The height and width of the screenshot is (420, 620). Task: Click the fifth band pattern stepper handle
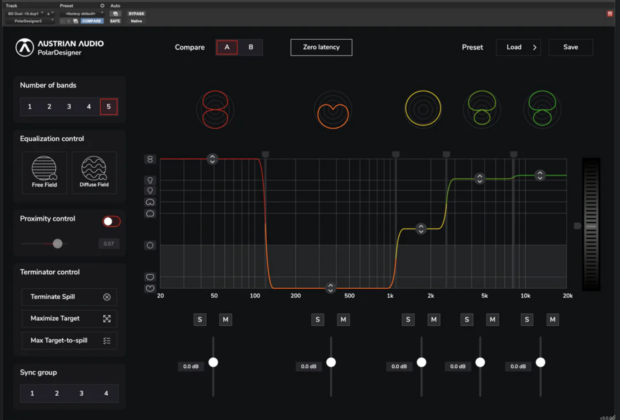click(540, 175)
